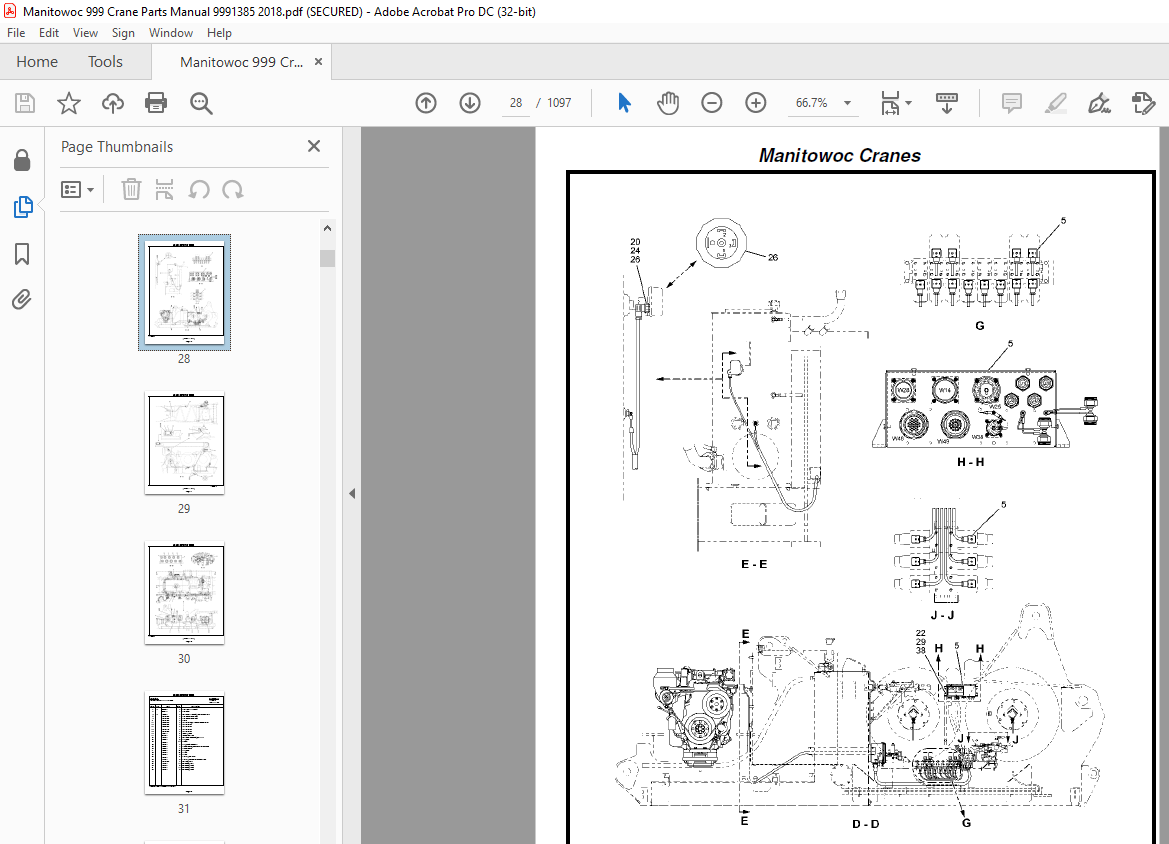
Task: Collapse the navigation pane arrow
Action: coord(352,493)
